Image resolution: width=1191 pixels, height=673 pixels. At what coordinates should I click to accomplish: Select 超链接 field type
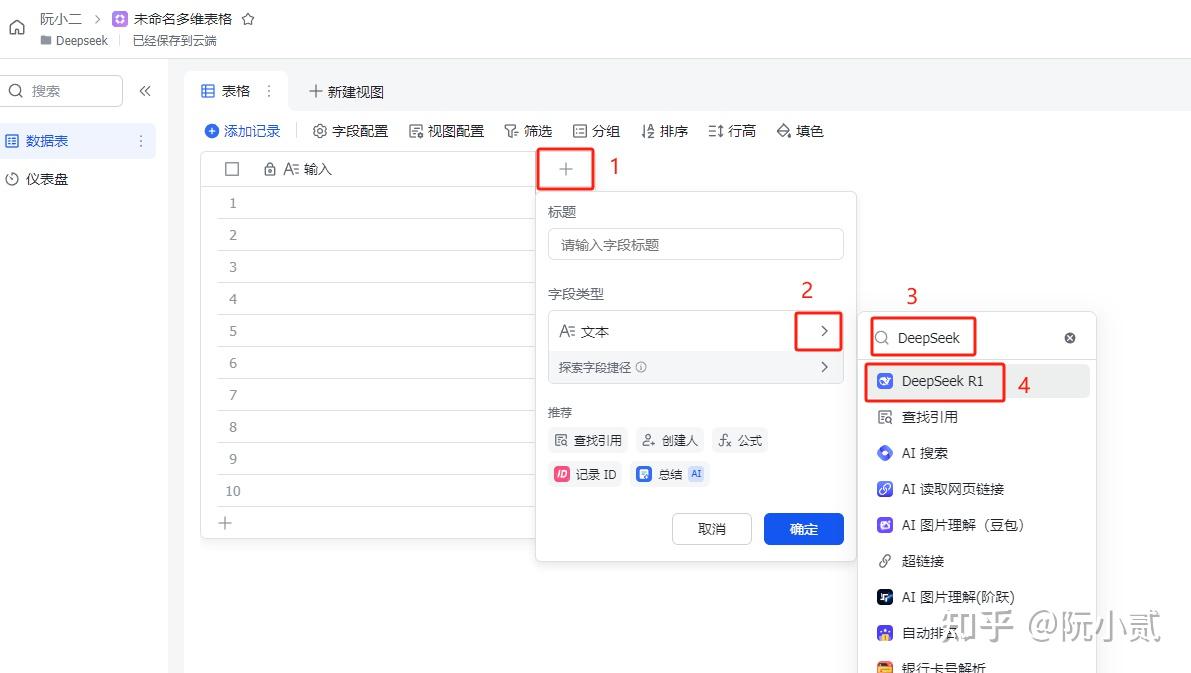coord(977,561)
